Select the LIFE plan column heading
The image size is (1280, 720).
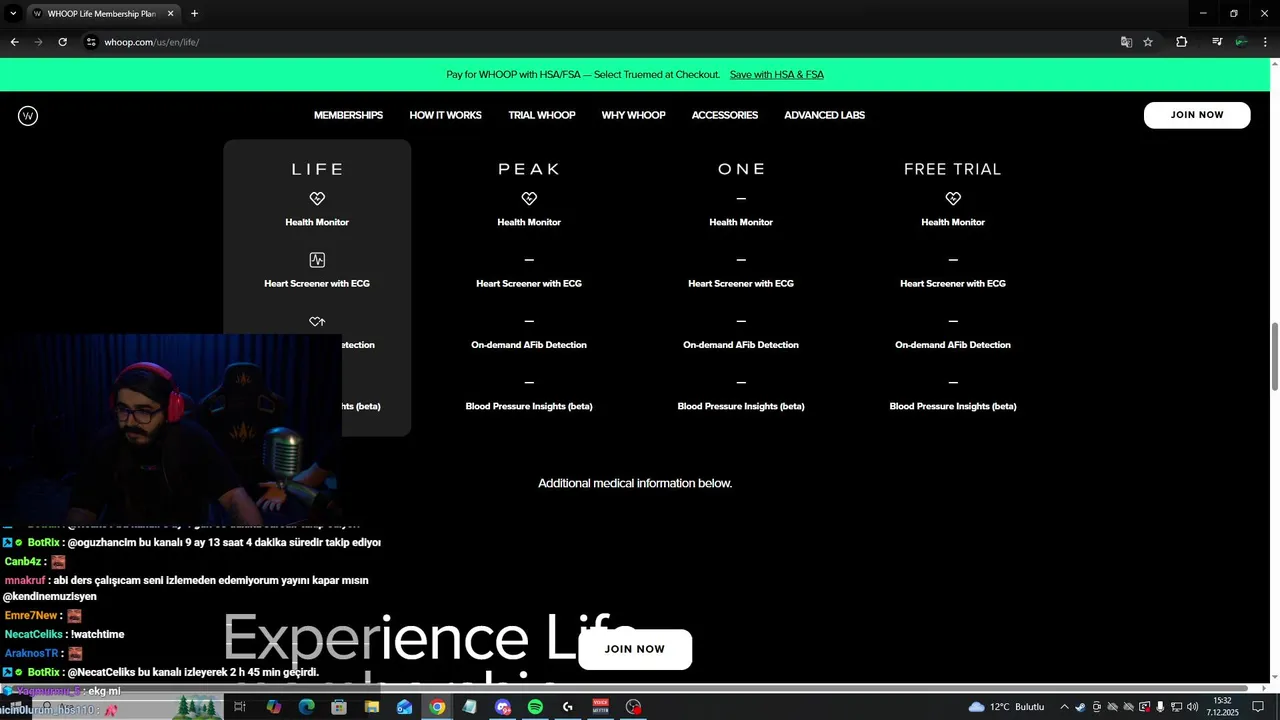[317, 169]
